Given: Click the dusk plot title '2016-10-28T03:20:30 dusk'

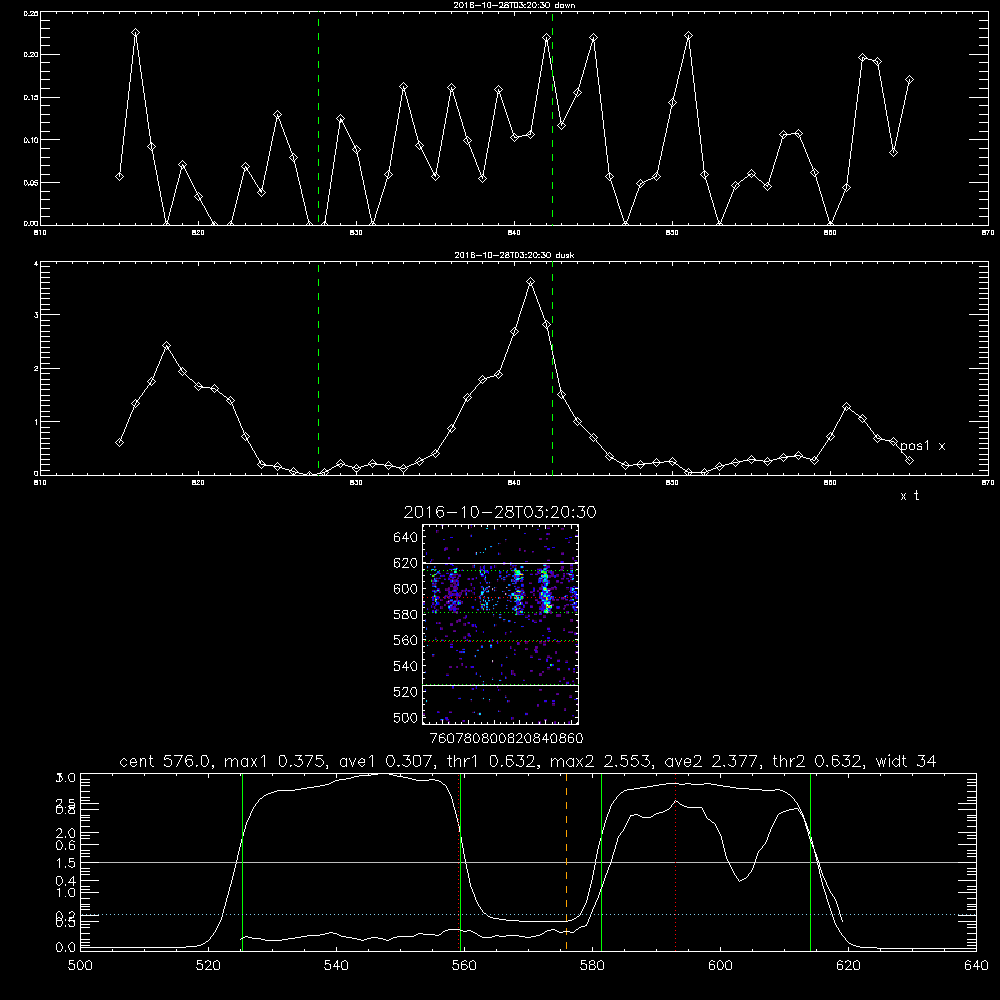Looking at the screenshot, I should [514, 254].
